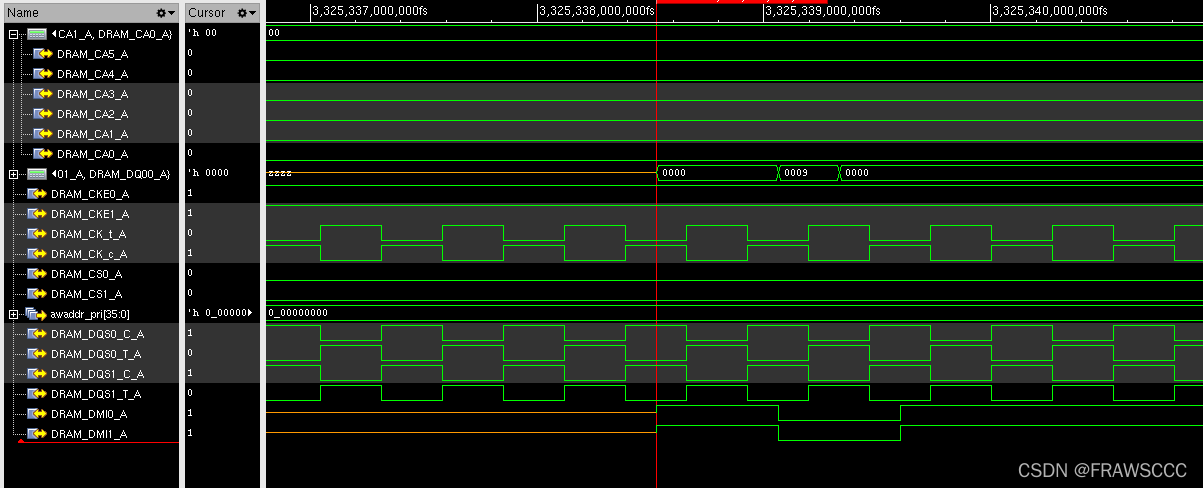This screenshot has width=1203, height=488.
Task: Click cursor value 'h 0000 of DQ bus
Action: click(x=208, y=174)
